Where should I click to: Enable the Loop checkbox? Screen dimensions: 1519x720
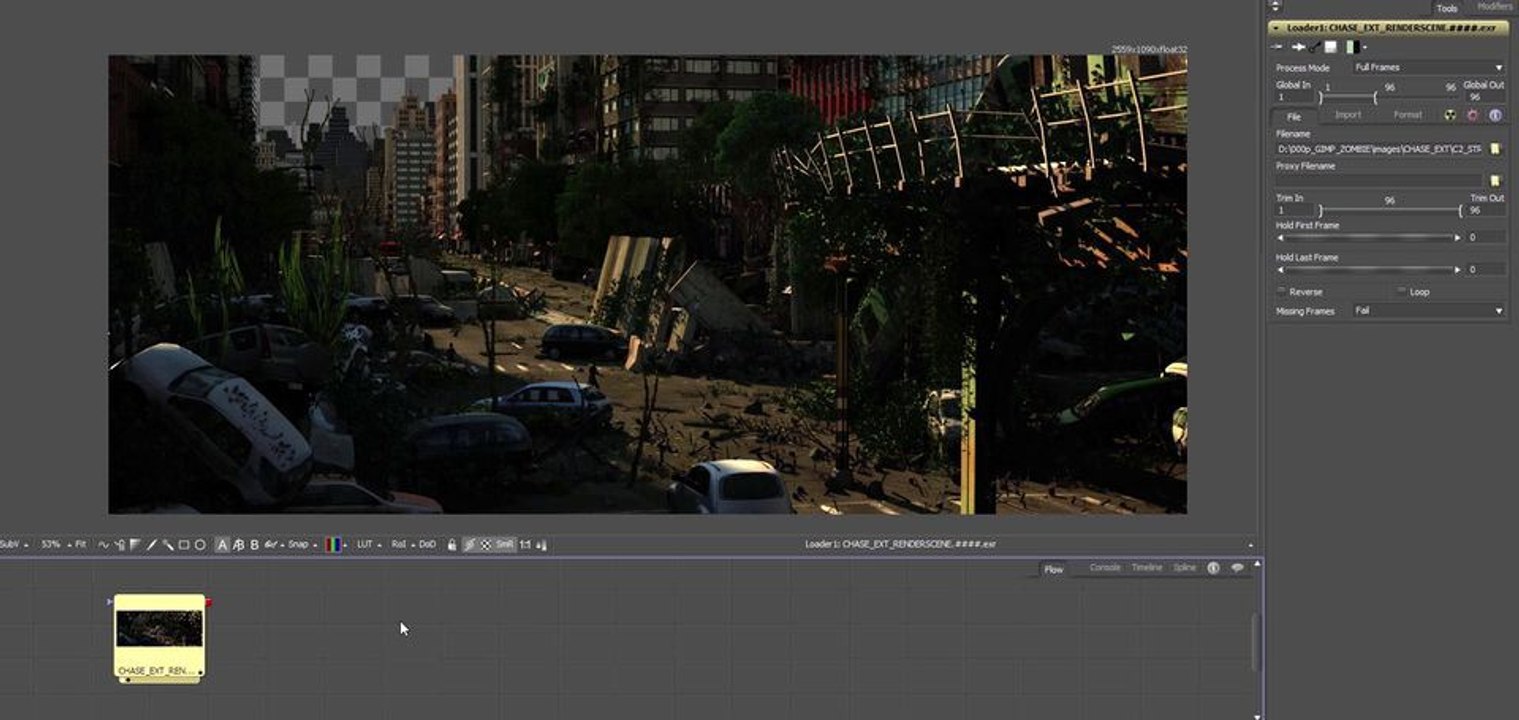pos(1402,291)
